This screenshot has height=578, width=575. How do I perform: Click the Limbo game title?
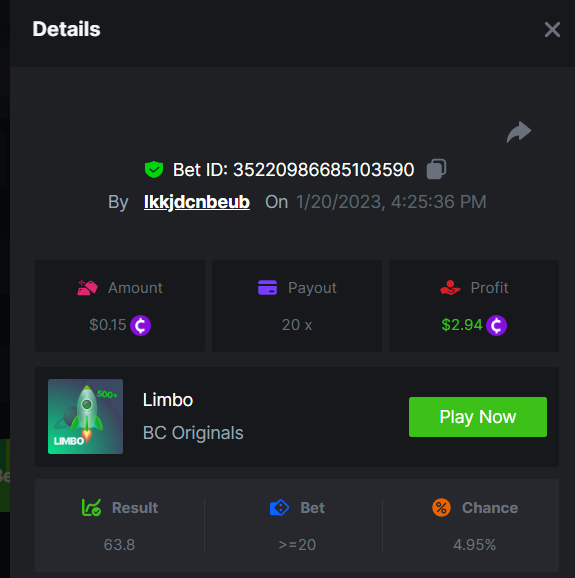point(168,400)
